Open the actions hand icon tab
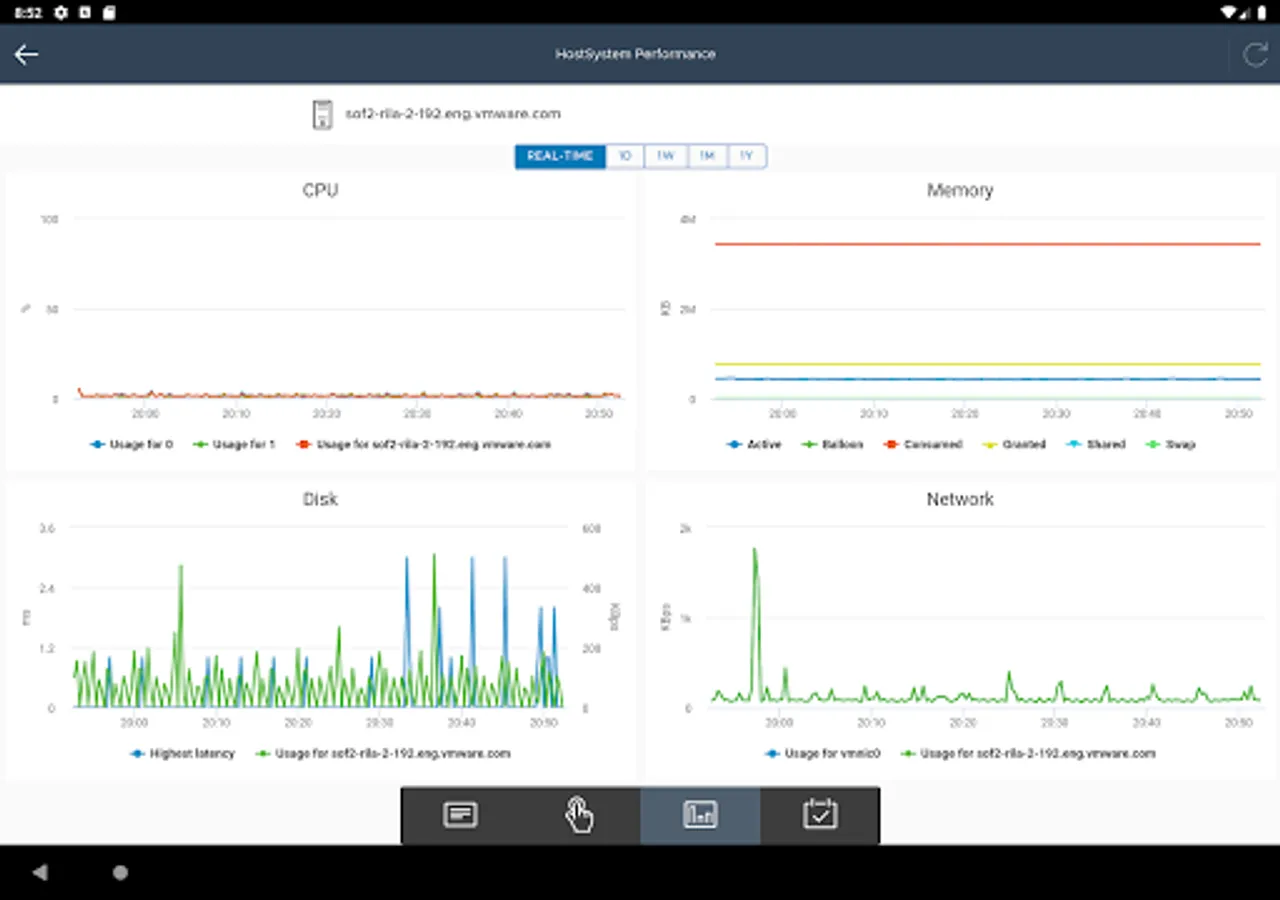 580,815
